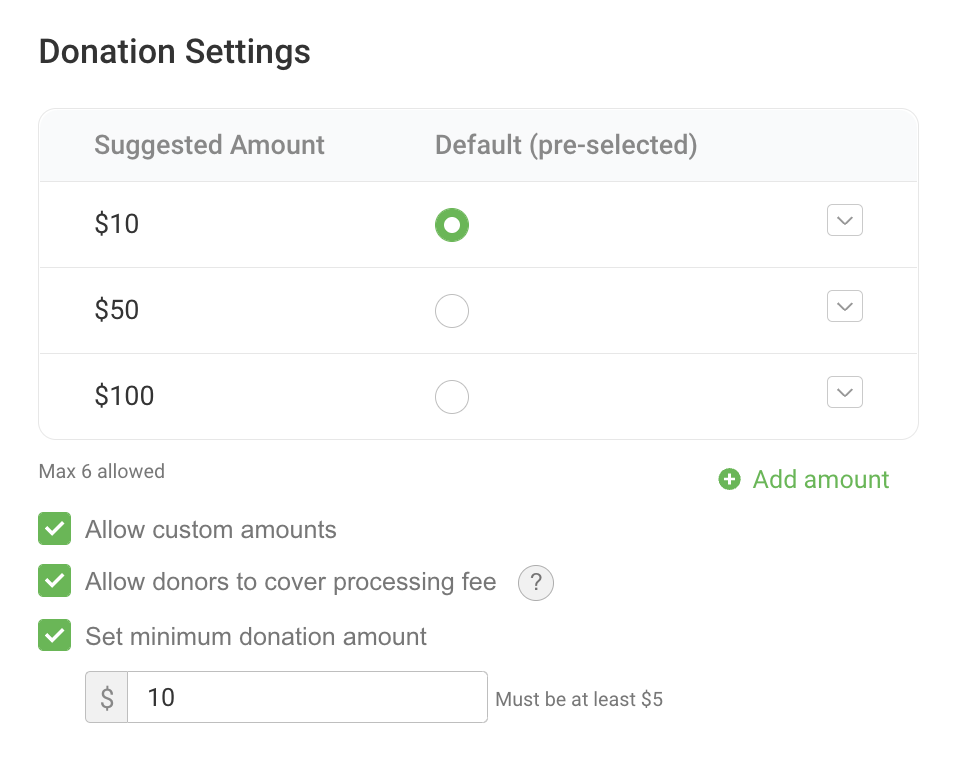958x758 pixels.
Task: Open the $10 row dropdown arrow
Action: click(845, 221)
